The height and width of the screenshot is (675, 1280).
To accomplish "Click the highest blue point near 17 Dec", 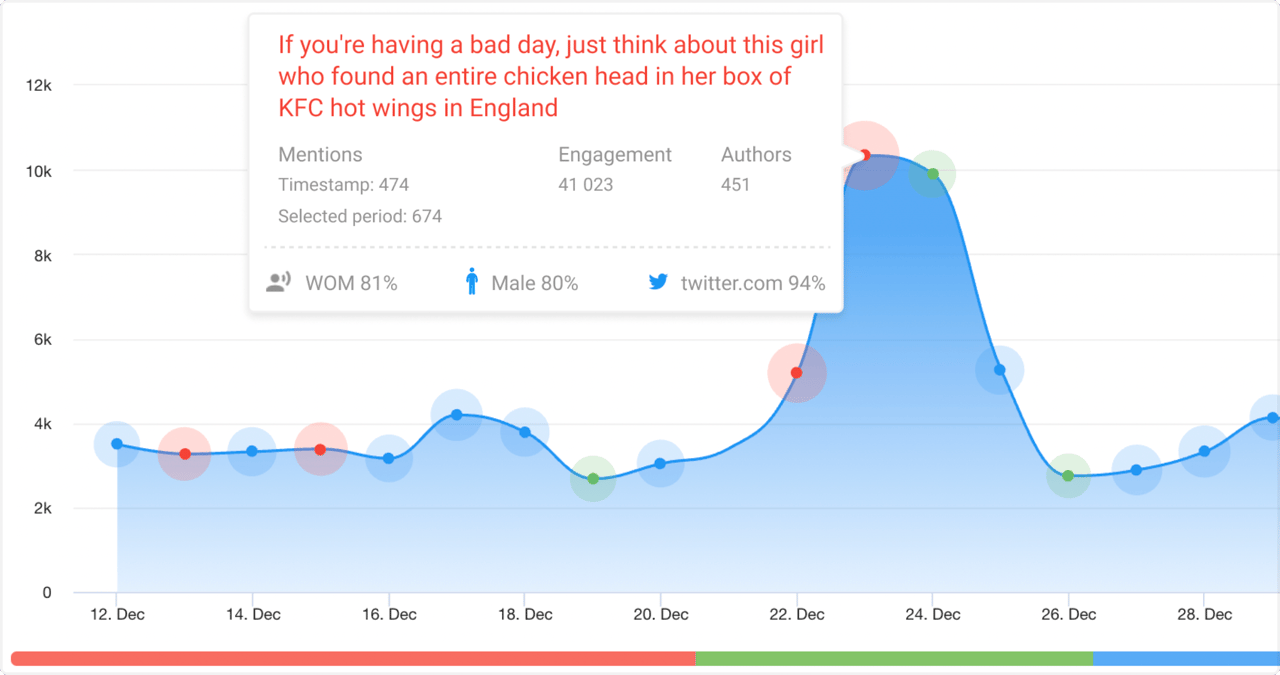I will 457,413.
